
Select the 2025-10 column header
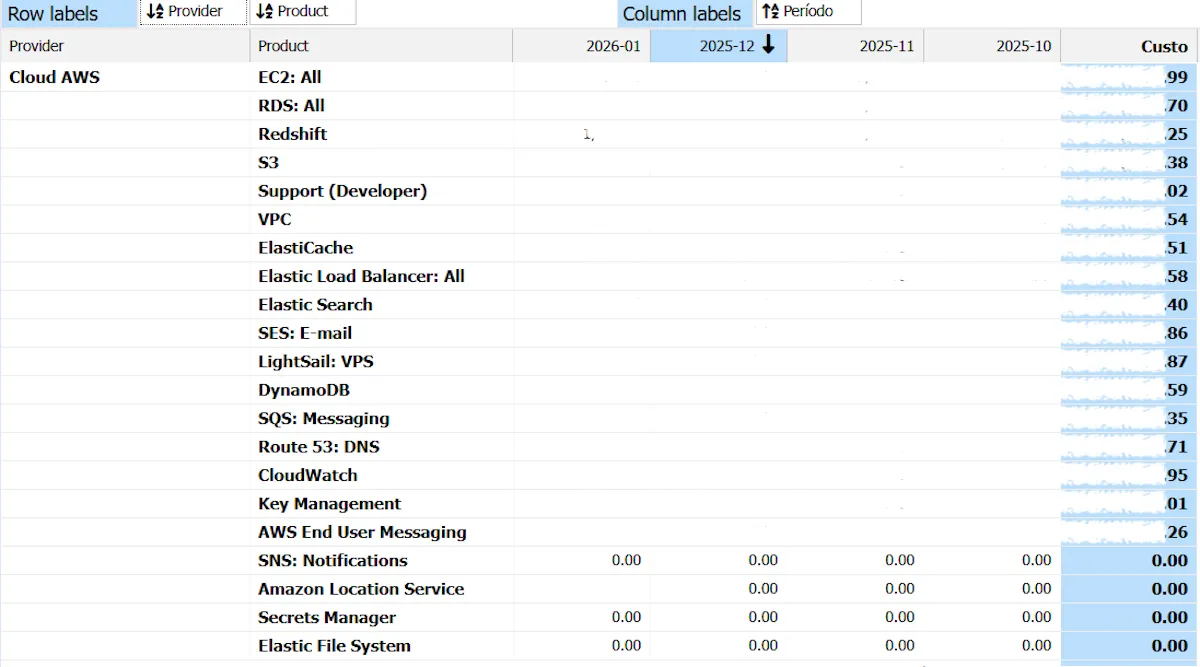click(x=993, y=46)
